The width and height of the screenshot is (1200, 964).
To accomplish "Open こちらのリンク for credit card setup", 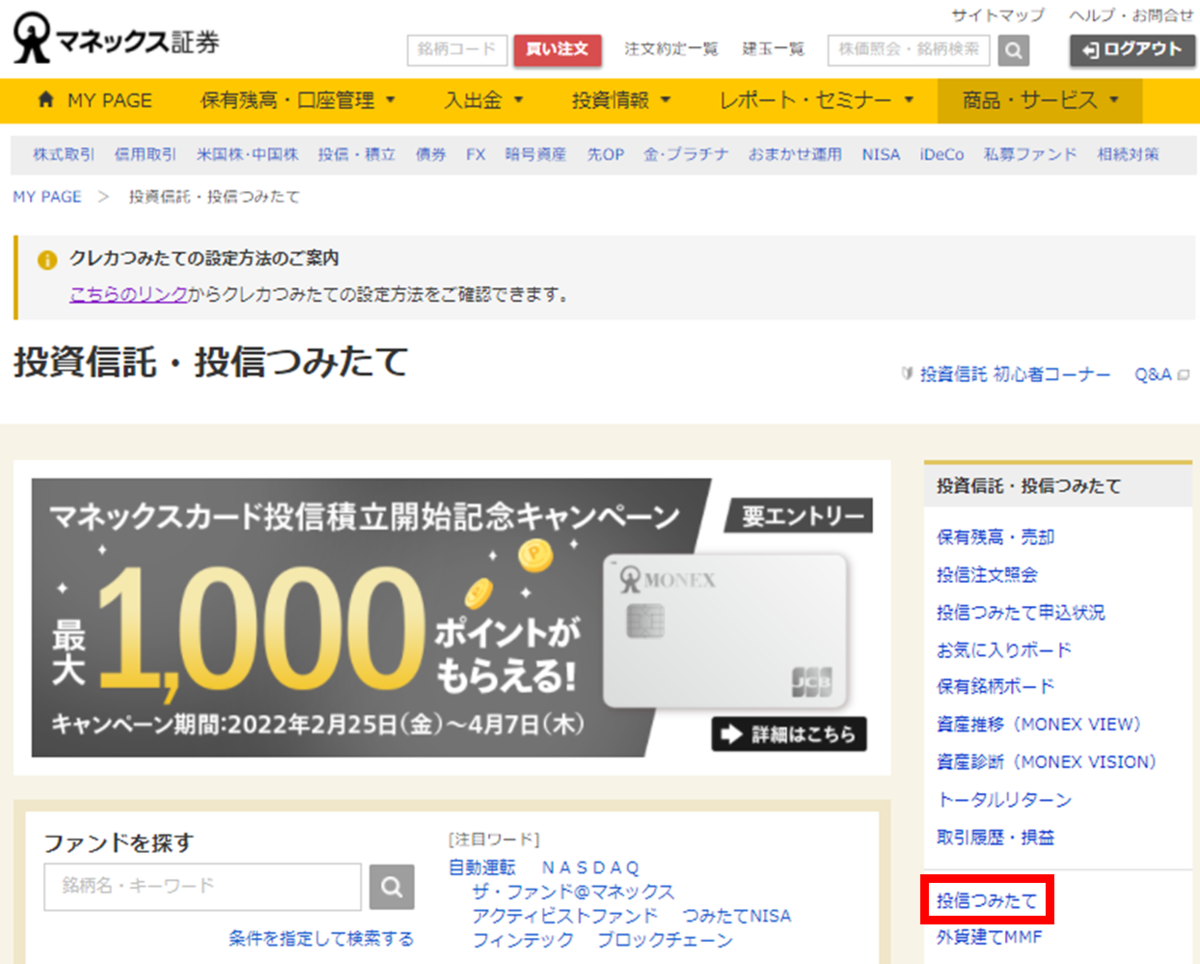I will pos(128,294).
